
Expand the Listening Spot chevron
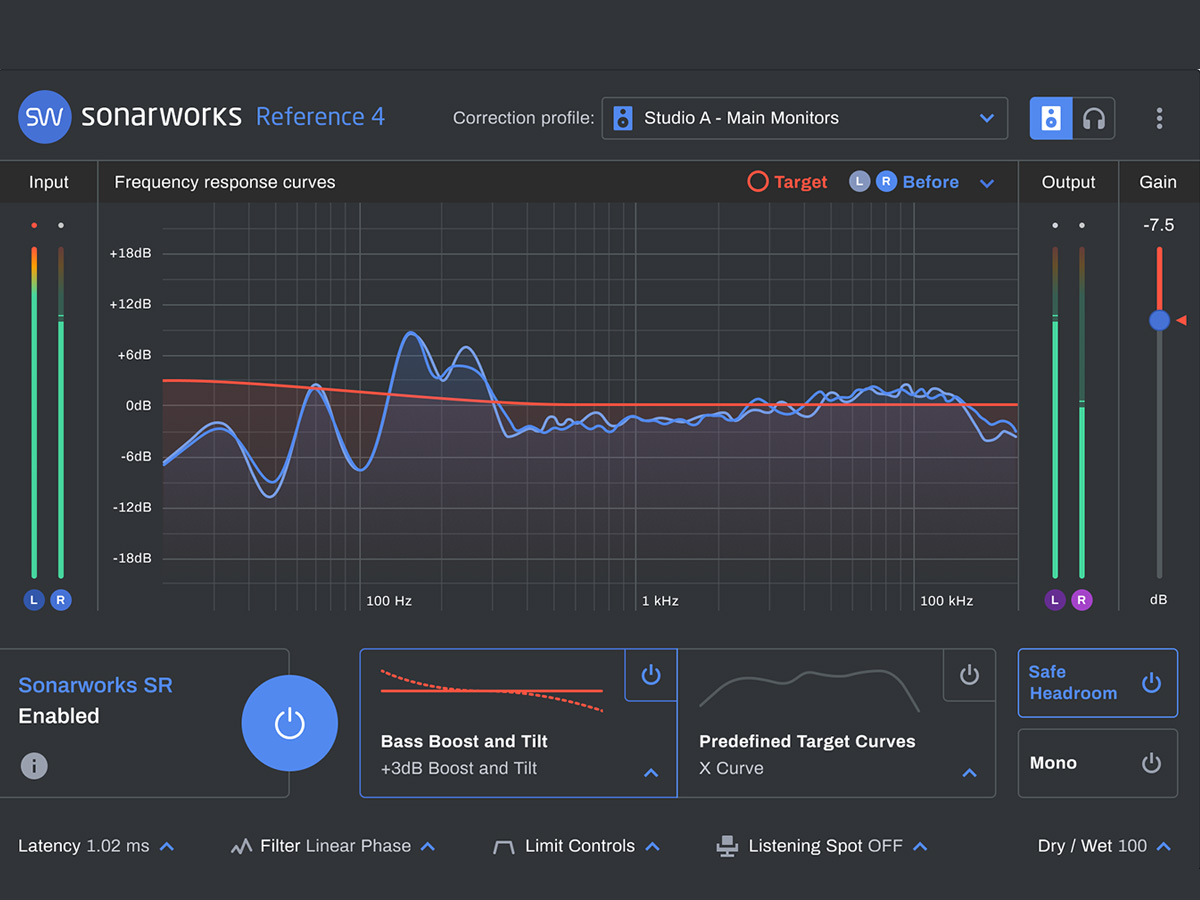[920, 846]
